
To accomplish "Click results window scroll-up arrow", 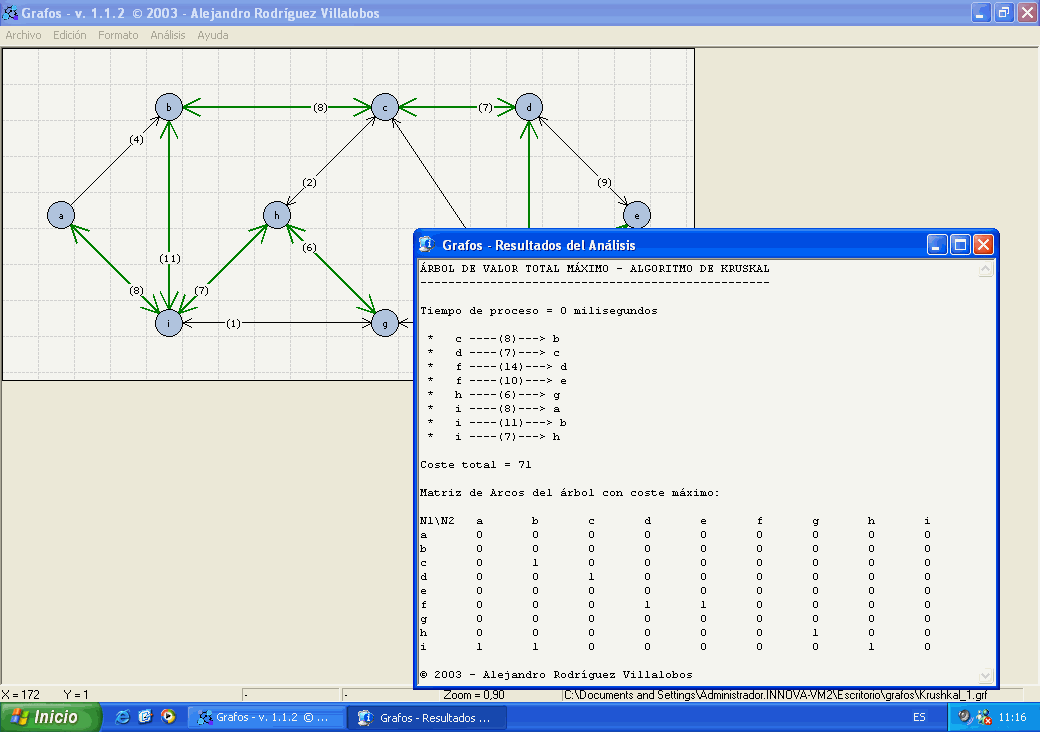I will [986, 270].
